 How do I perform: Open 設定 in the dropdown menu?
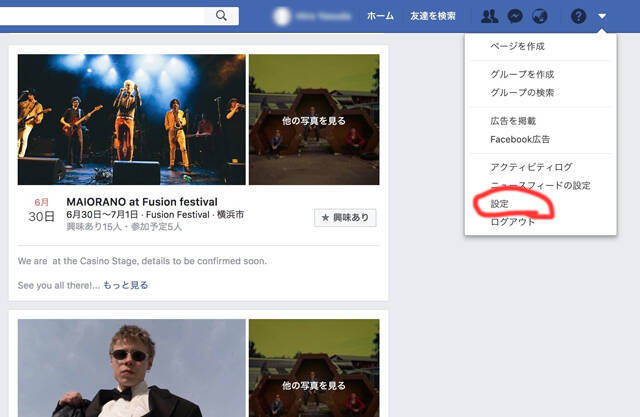(499, 204)
